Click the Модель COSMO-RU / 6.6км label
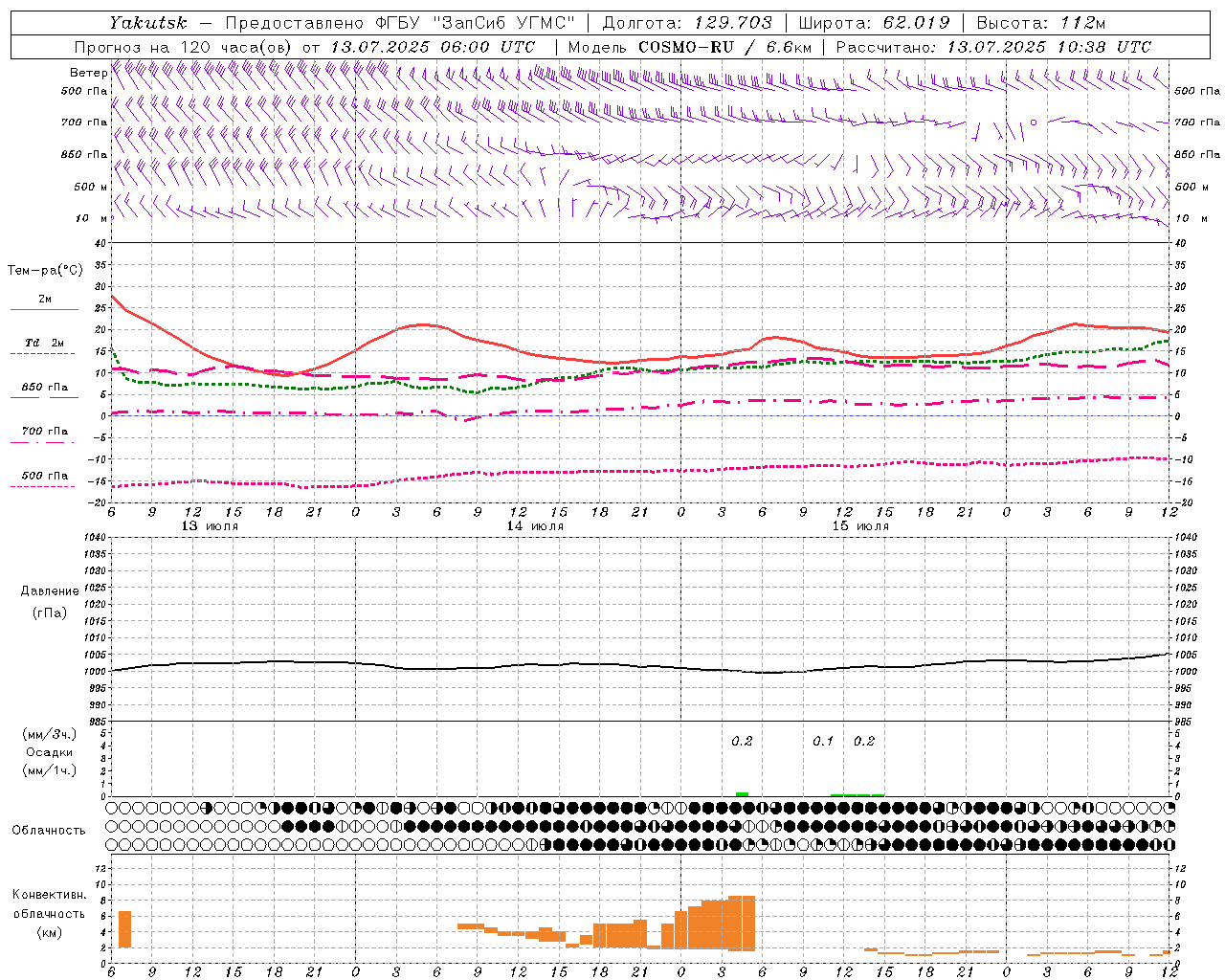 689,47
